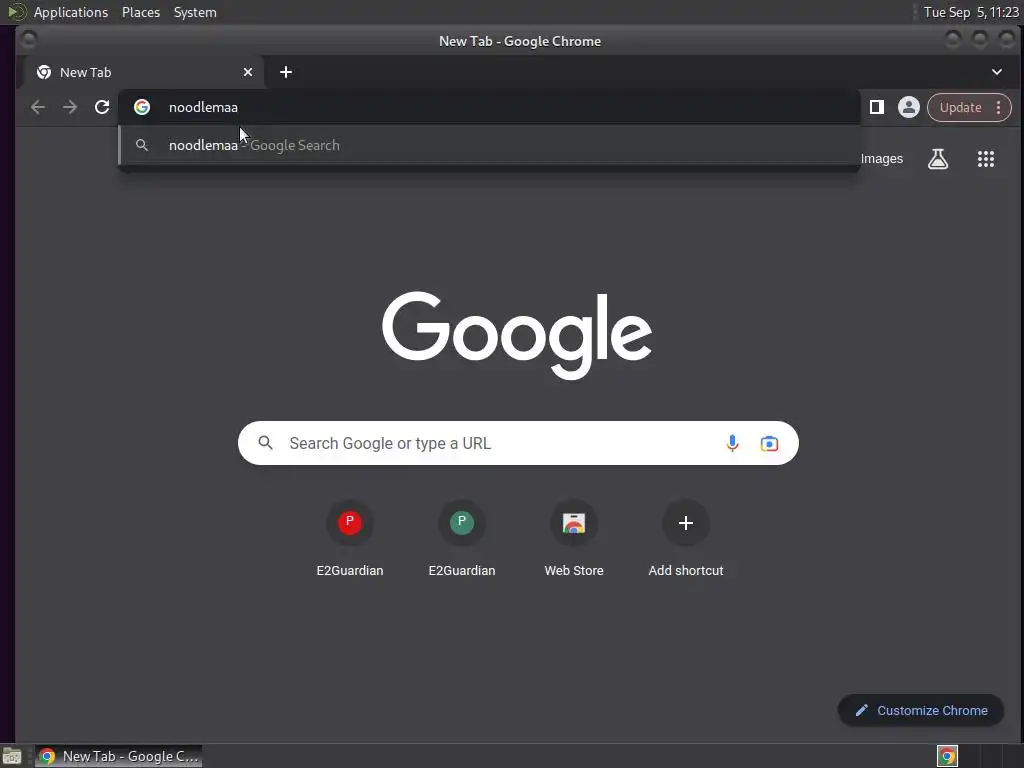Click the search box magnifier icon
Image resolution: width=1024 pixels, height=768 pixels.
(x=265, y=443)
